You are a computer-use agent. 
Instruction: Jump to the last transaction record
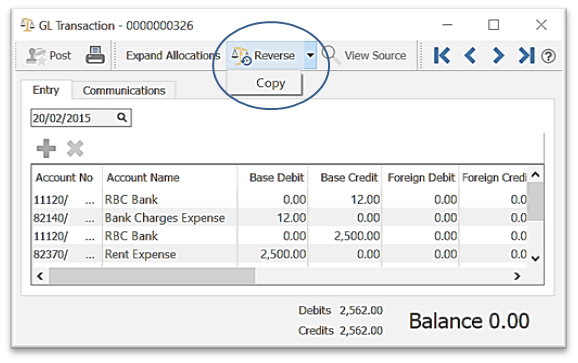[526, 56]
